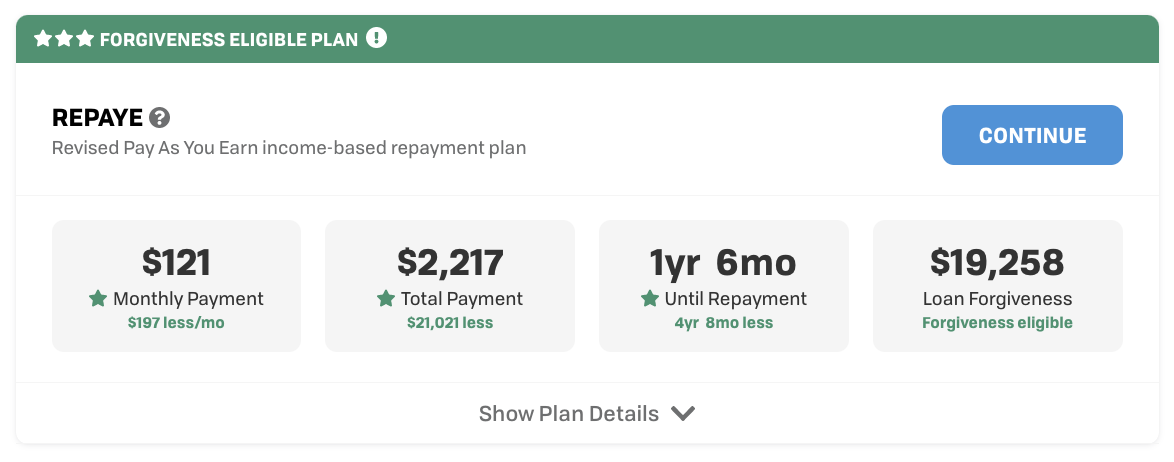Click the 4yr 8mo less text
1174x462 pixels.
[x=723, y=323]
